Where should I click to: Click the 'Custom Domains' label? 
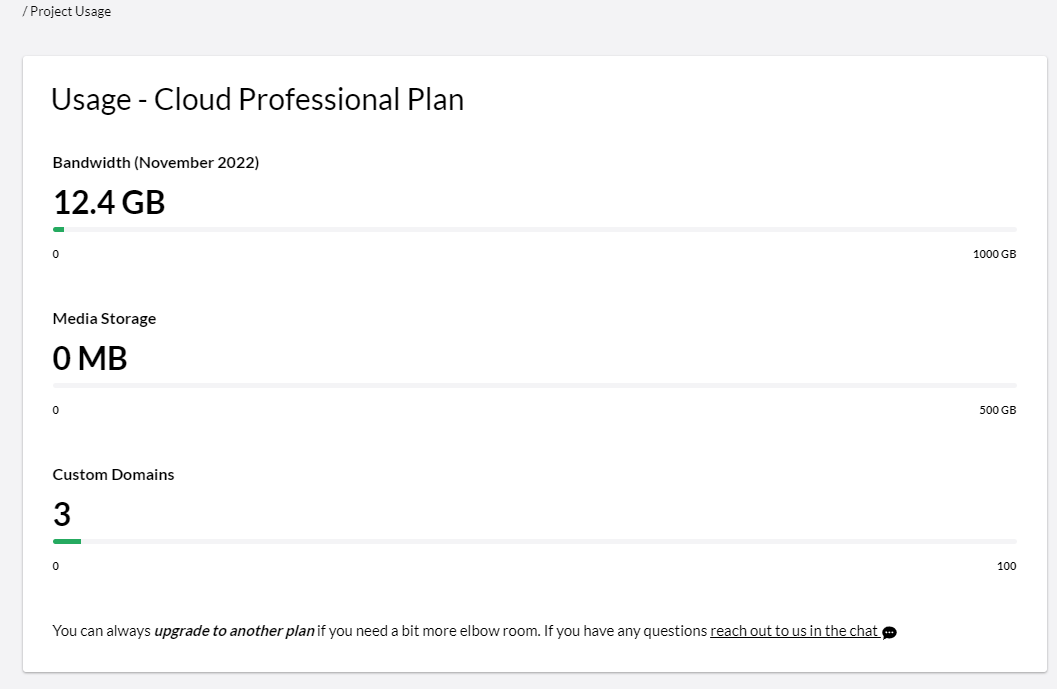(x=113, y=475)
